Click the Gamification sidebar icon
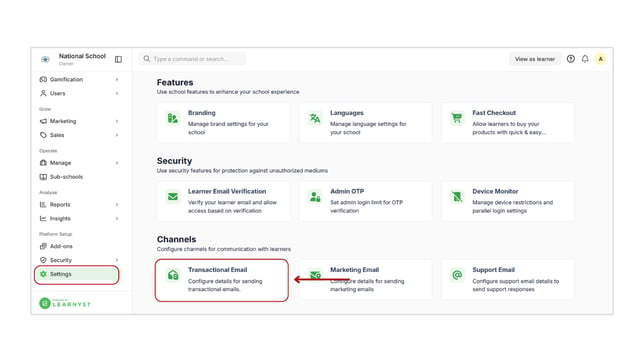This screenshot has height=362, width=644. pyautogui.click(x=43, y=79)
